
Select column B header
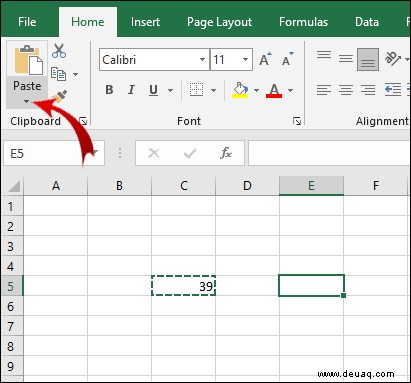[x=119, y=186]
